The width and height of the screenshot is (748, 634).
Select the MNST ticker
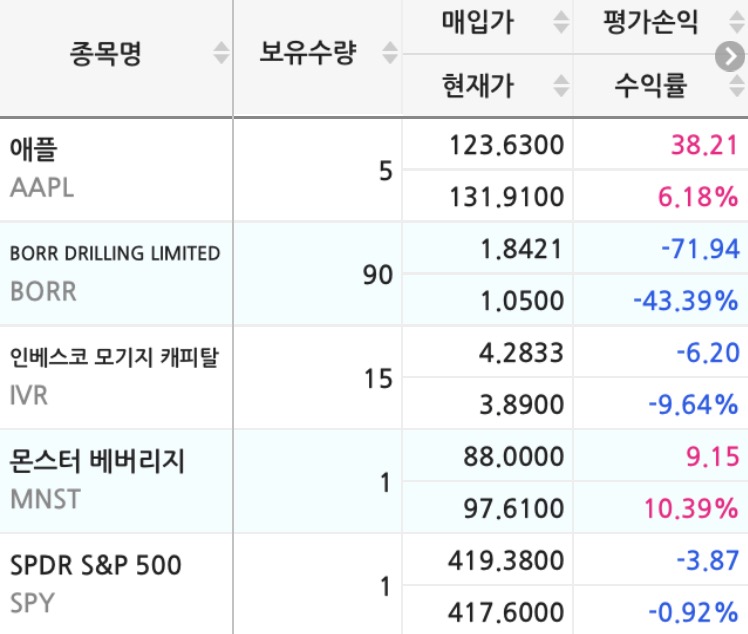coord(45,499)
